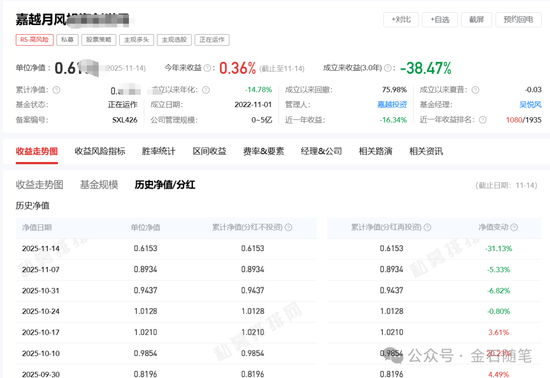Click the 2022-11-01 establishment date

coord(253,105)
